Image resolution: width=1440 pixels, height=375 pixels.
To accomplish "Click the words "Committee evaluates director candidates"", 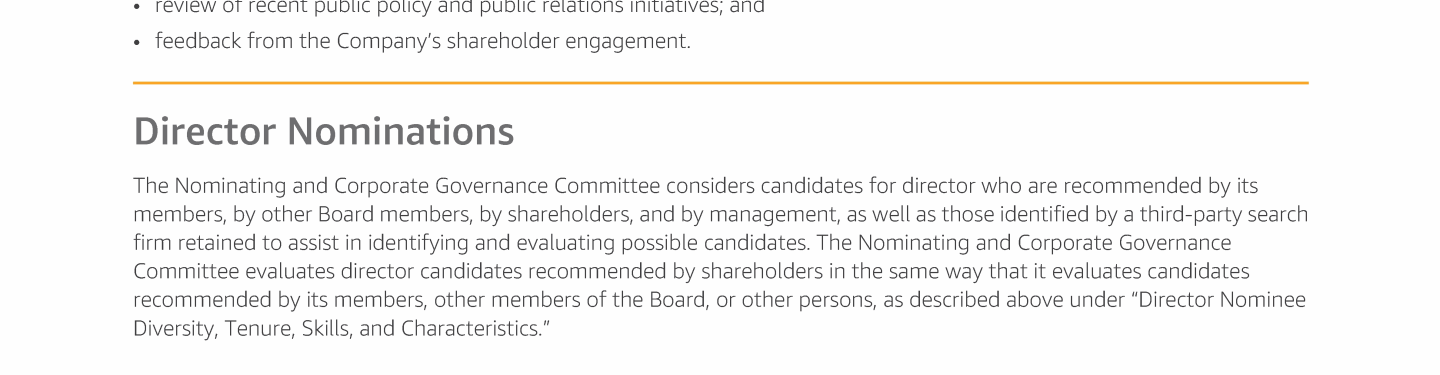I will point(328,271).
